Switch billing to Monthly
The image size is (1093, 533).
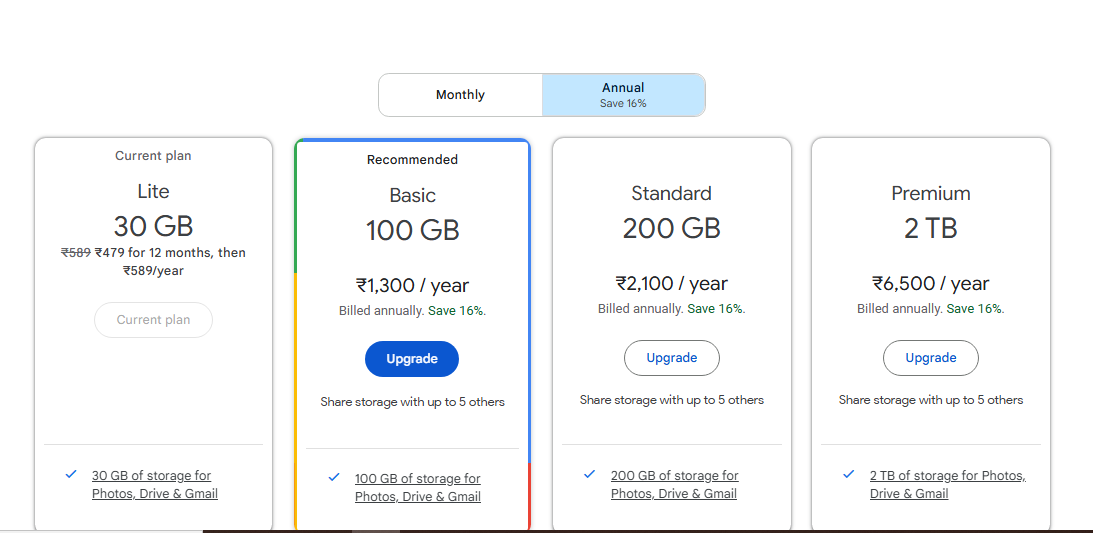(x=460, y=95)
